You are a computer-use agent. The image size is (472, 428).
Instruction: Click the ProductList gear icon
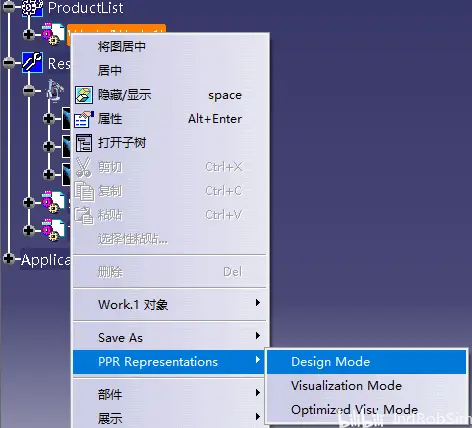[32, 7]
